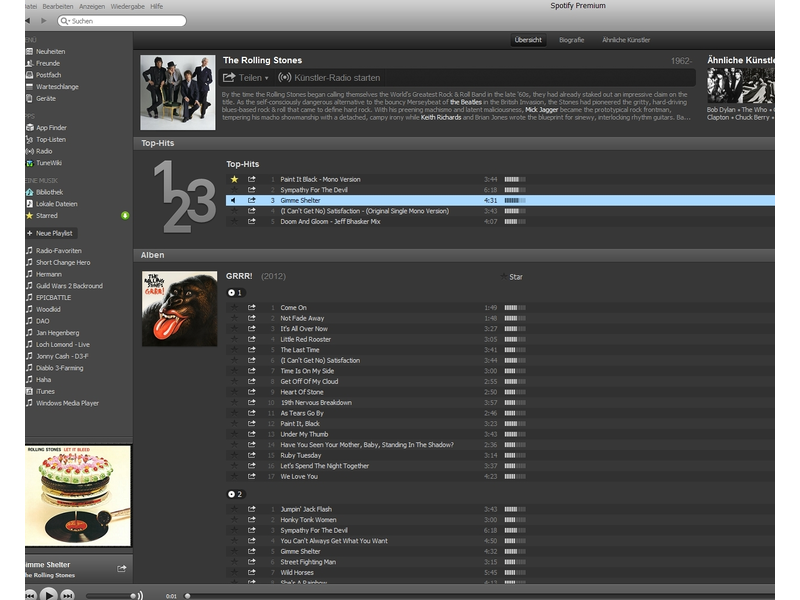Open Starred playlist in the sidebar
This screenshot has height=600, width=800.
(46, 215)
